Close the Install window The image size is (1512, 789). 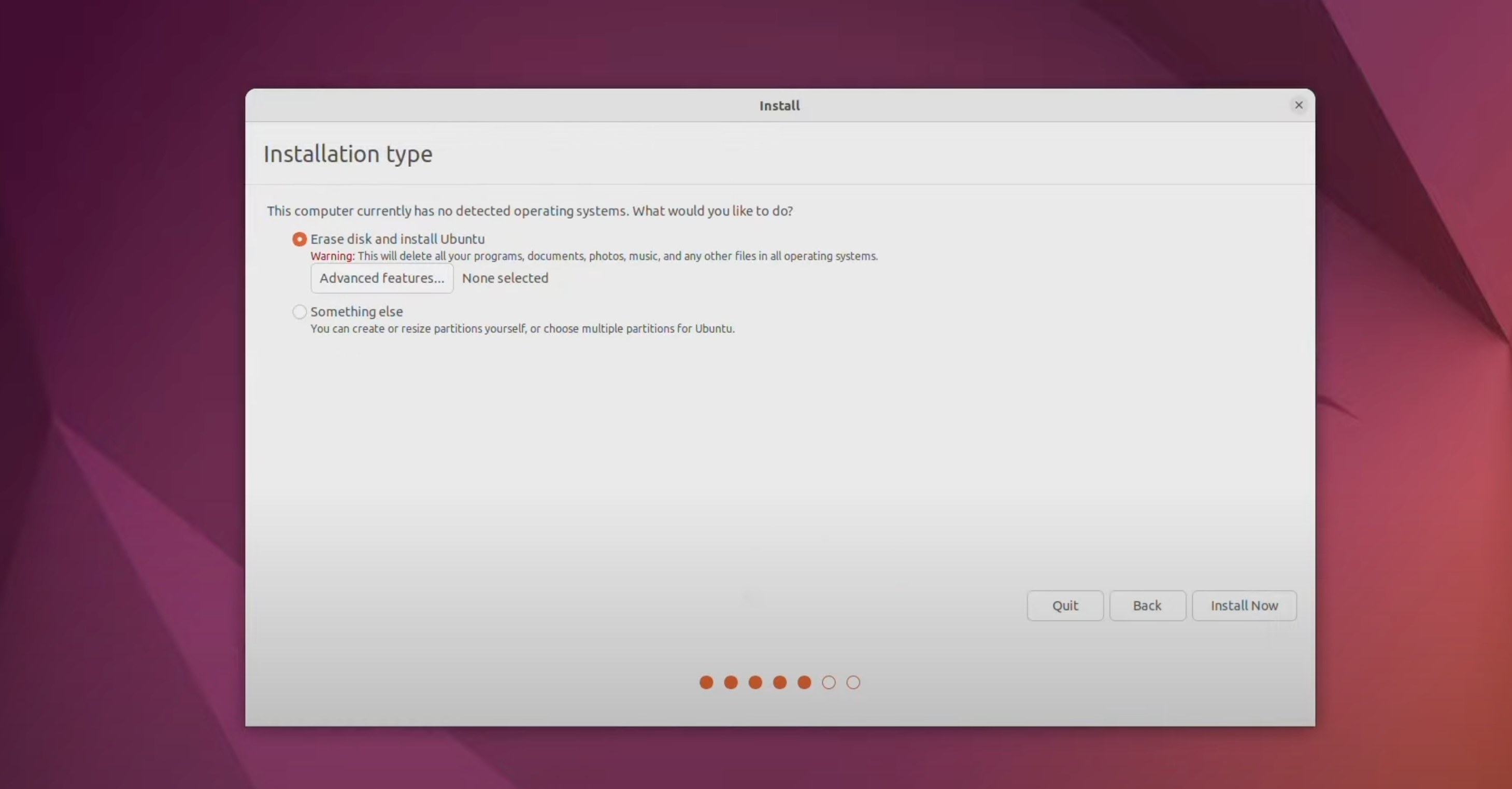click(x=1299, y=105)
